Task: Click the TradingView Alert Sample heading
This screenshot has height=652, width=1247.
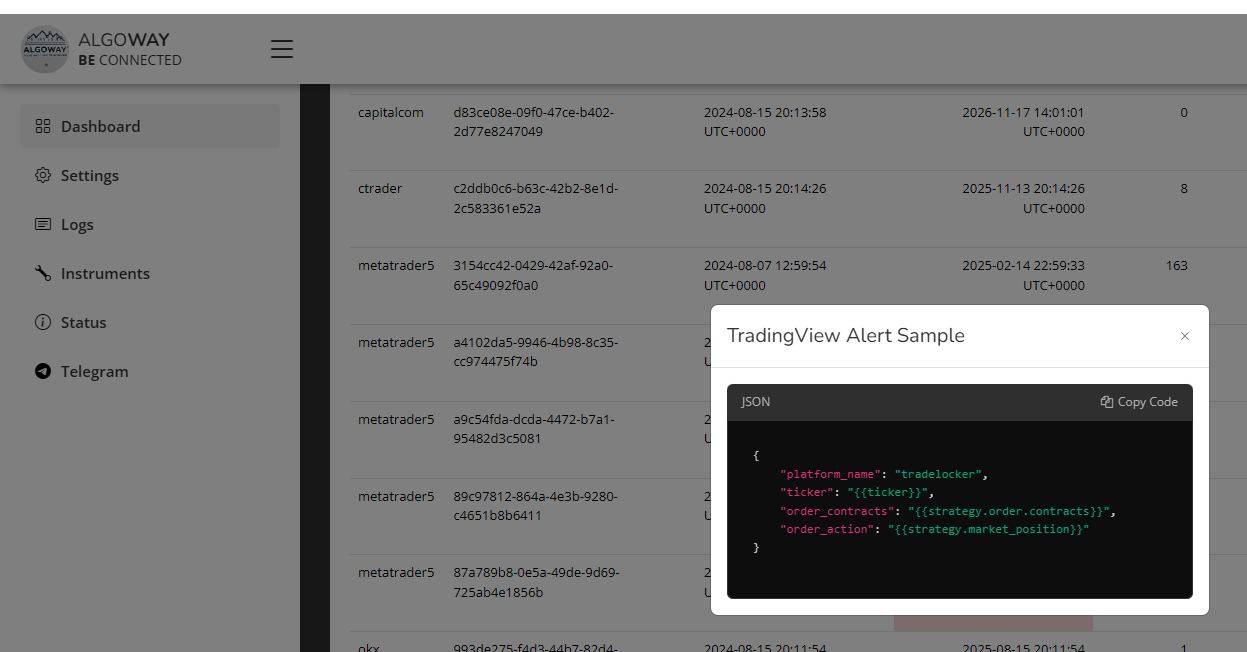Action: point(846,336)
